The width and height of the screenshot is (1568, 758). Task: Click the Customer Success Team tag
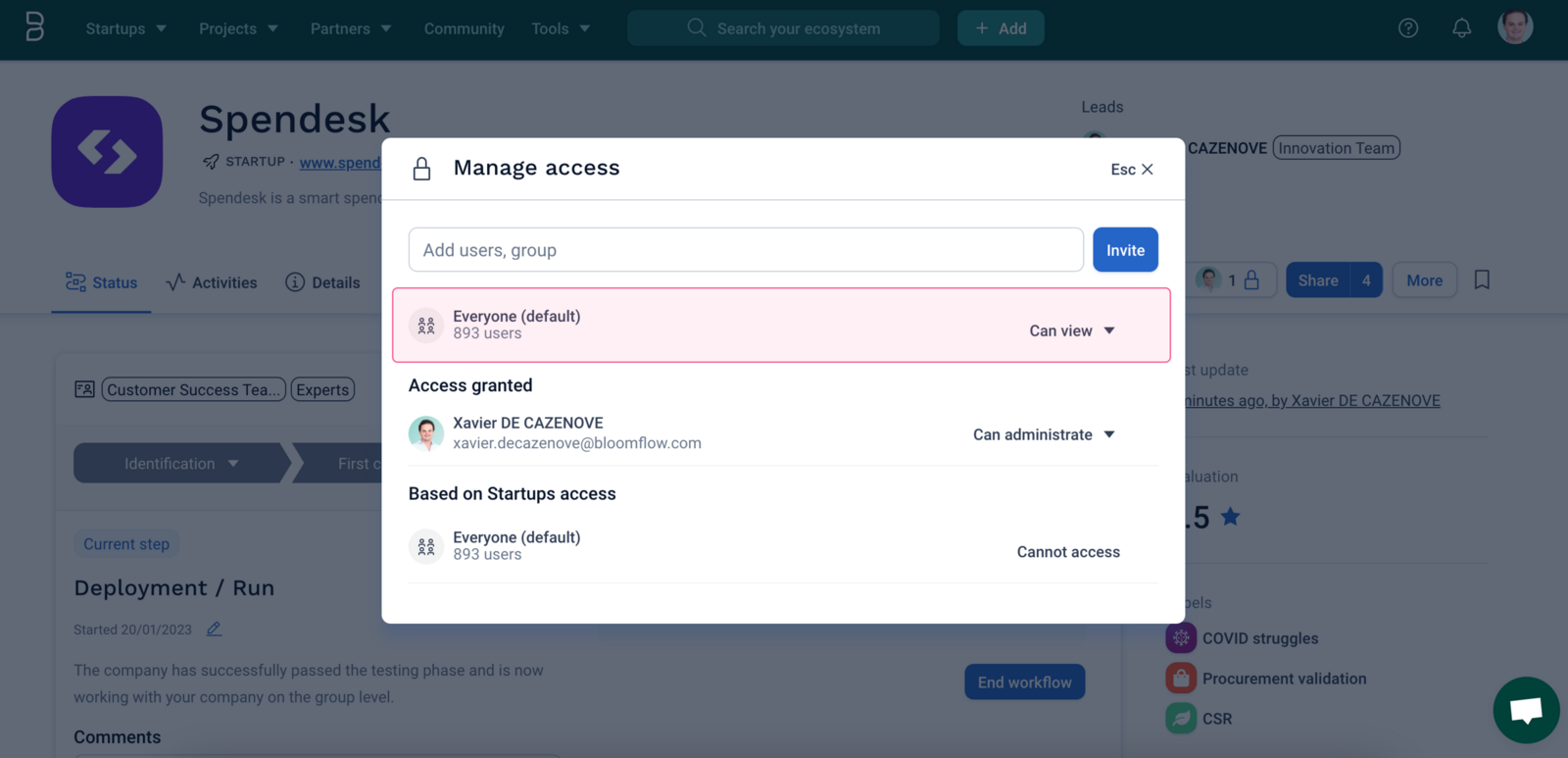tap(194, 389)
